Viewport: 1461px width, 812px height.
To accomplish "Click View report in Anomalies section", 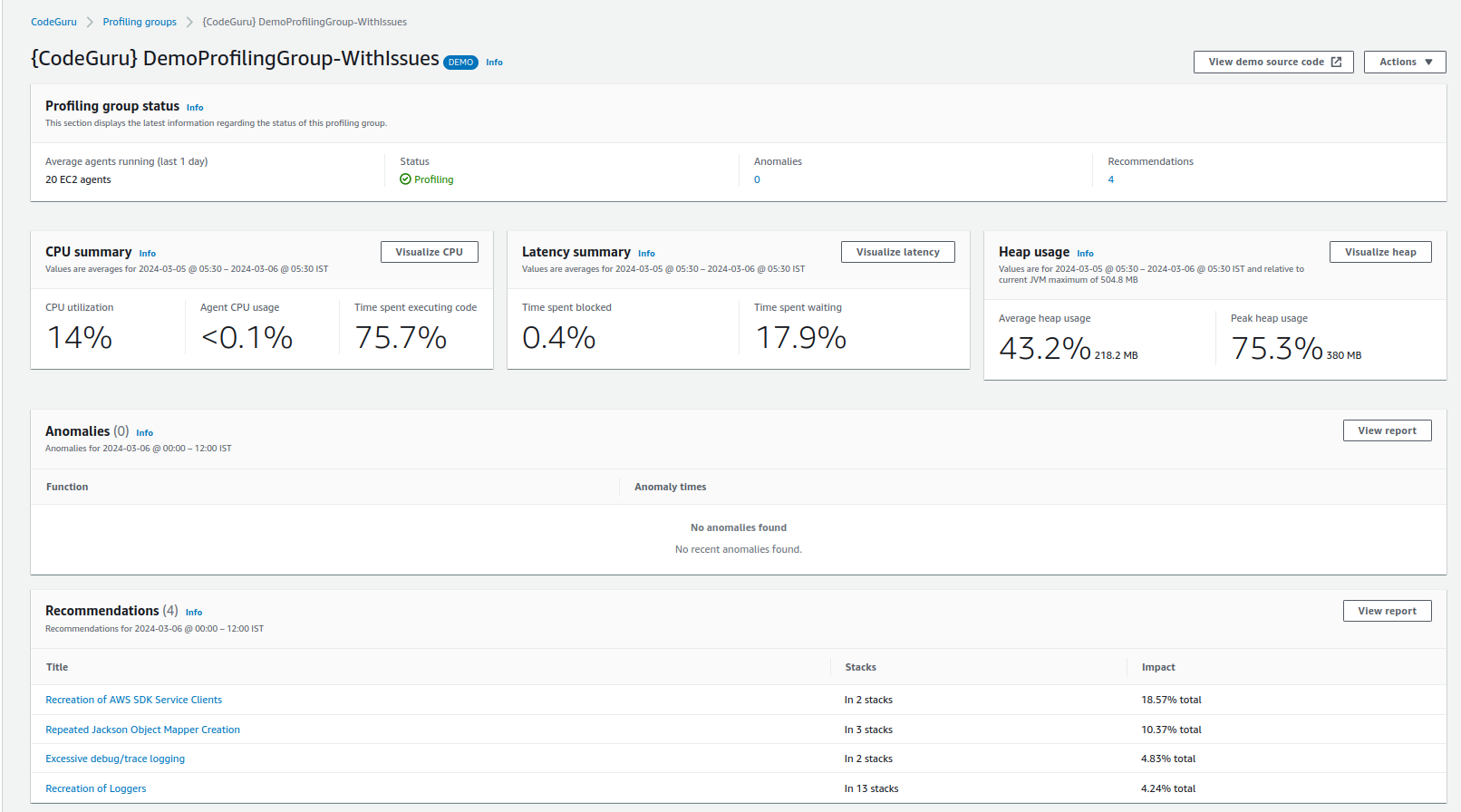I will 1388,430.
